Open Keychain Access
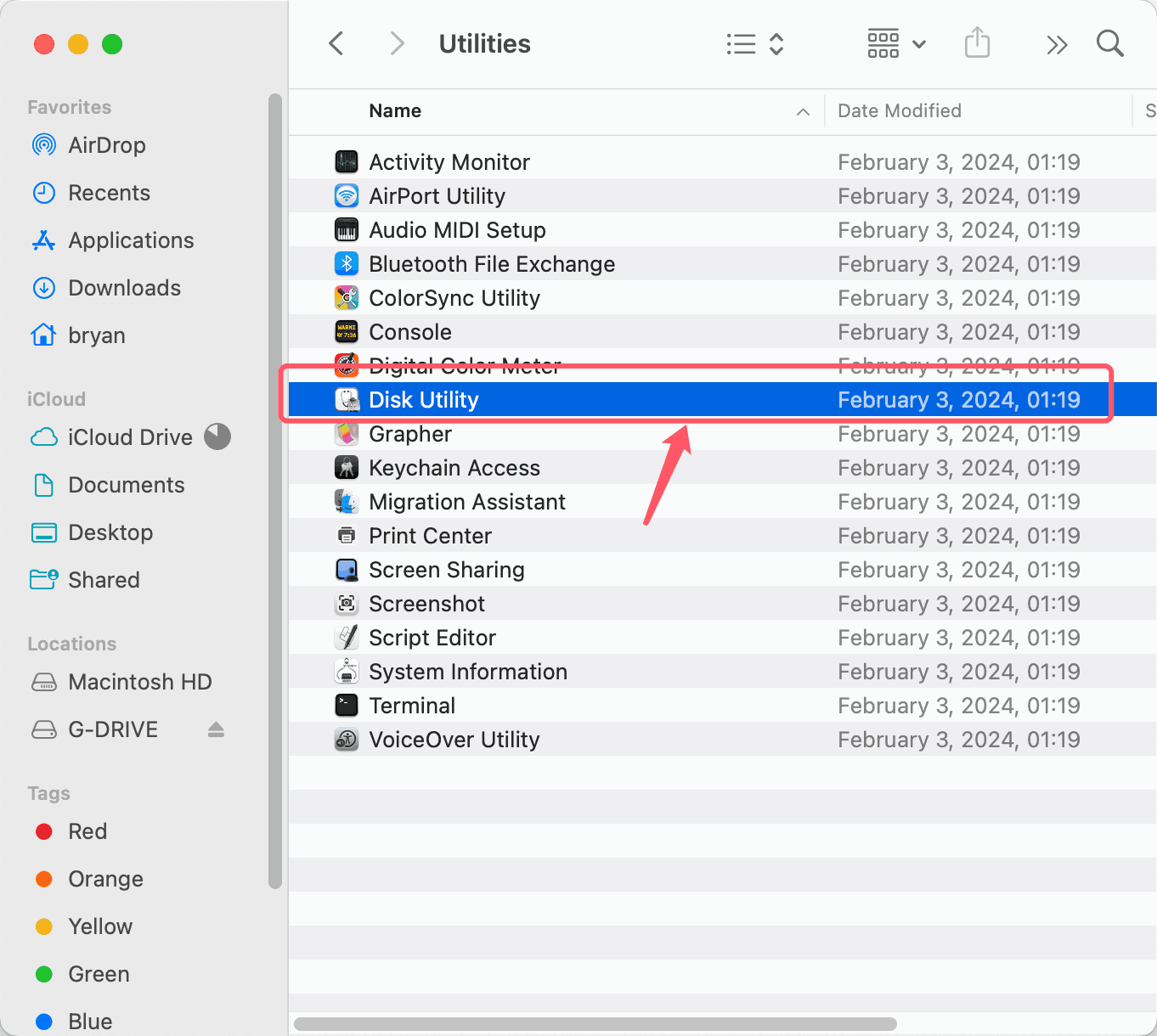Screen dimensions: 1157x1036 click(x=454, y=467)
